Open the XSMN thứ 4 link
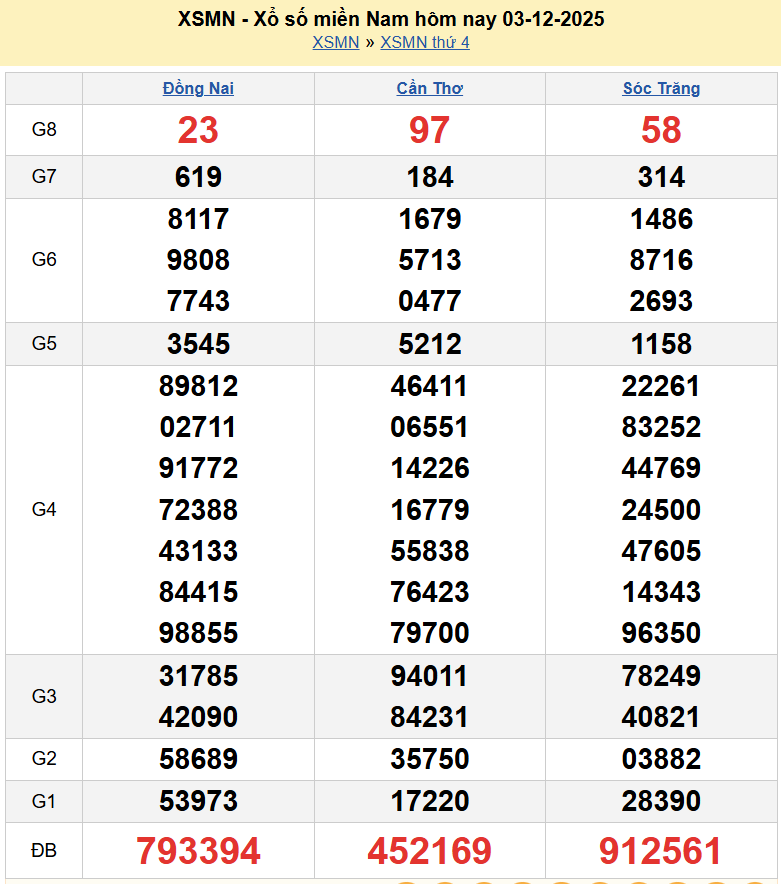Viewport: 781px width, 884px height. coord(424,42)
